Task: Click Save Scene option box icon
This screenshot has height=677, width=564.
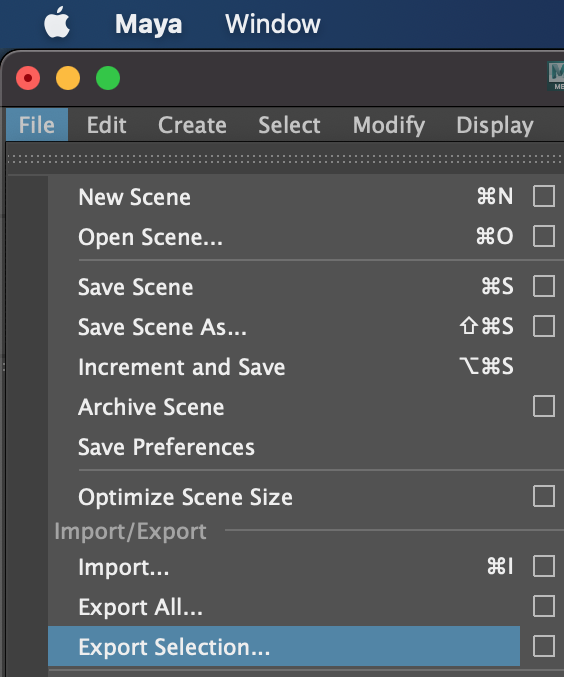Action: tap(544, 286)
